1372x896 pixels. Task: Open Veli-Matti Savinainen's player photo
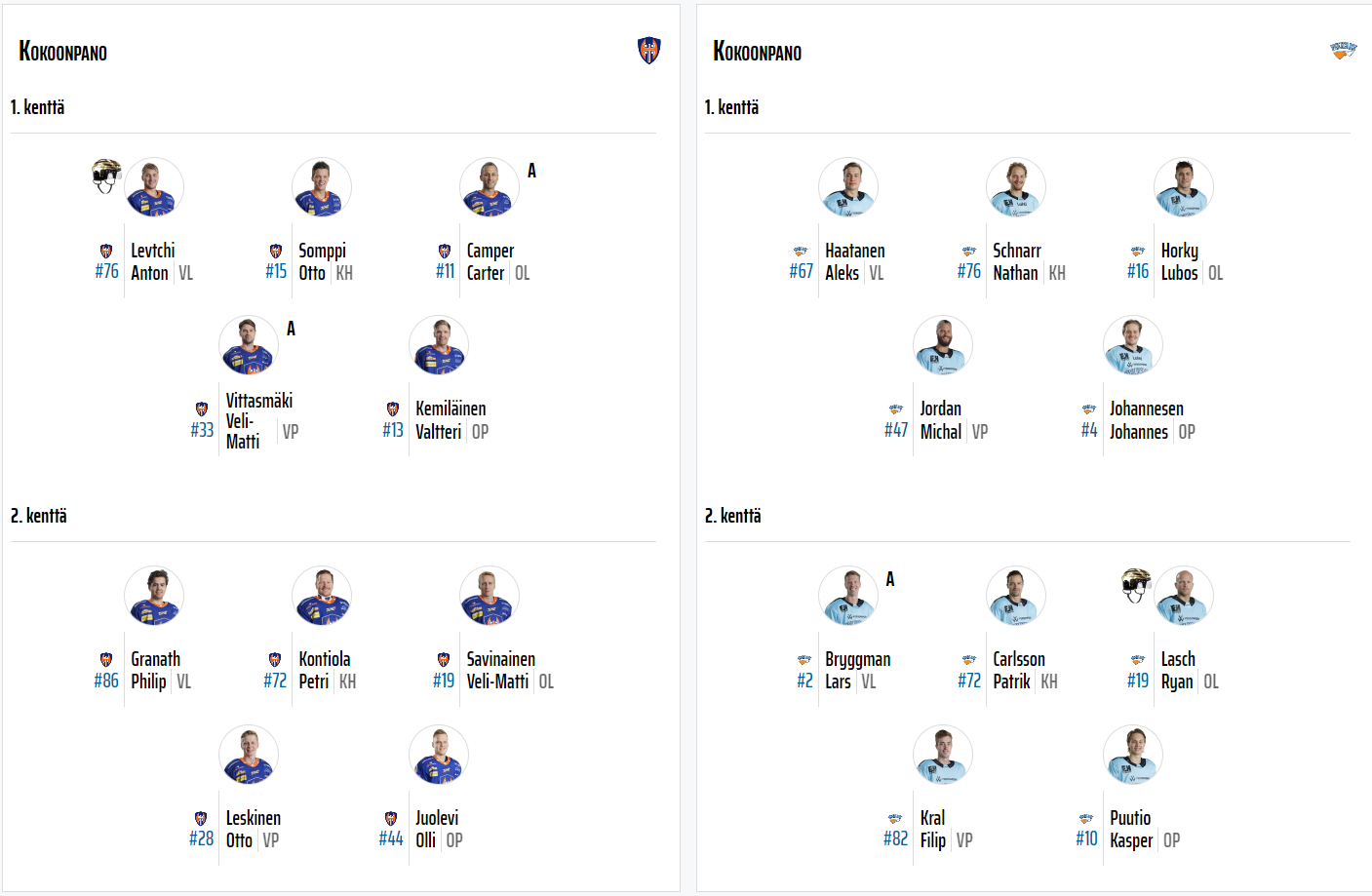489,596
